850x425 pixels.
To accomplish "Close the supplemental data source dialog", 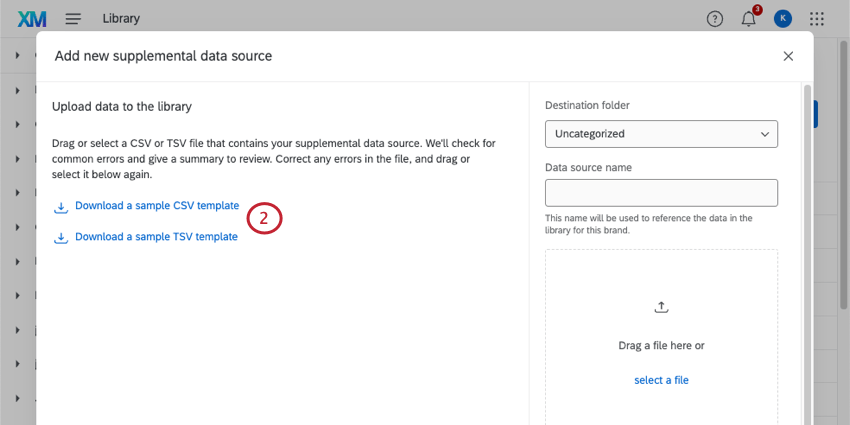I will pyautogui.click(x=788, y=56).
